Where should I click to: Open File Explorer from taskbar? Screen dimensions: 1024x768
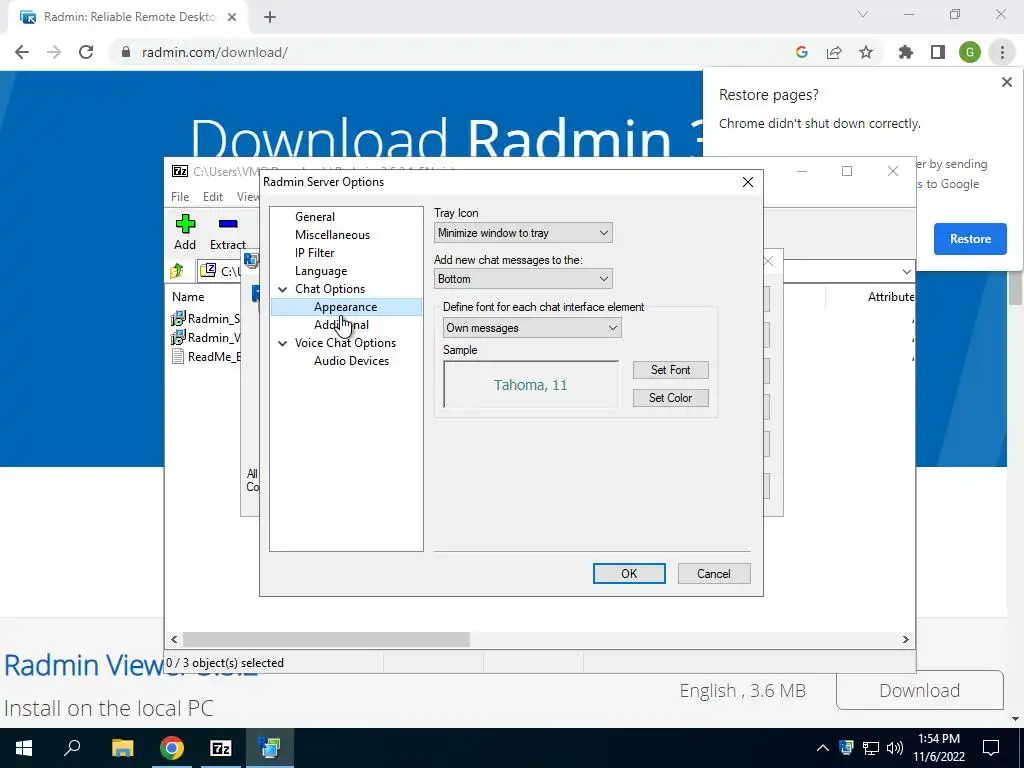tap(122, 748)
